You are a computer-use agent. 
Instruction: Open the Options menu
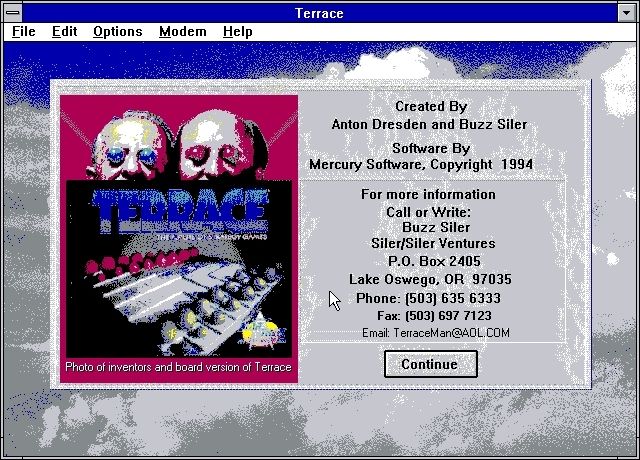tap(117, 31)
